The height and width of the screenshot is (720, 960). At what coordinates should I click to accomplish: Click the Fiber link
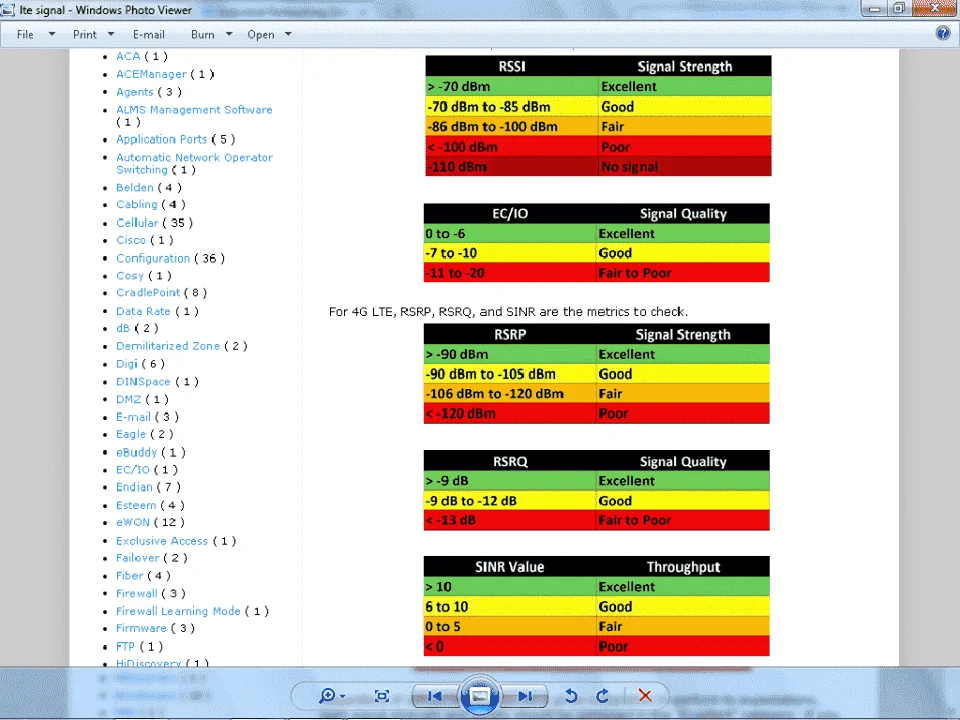pos(130,576)
